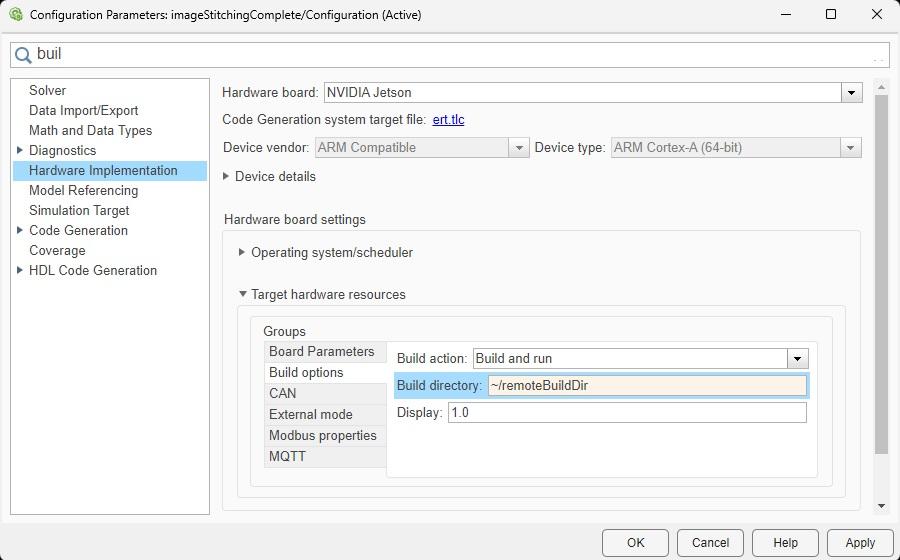
Task: Select Solver in the left pane
Action: [48, 91]
